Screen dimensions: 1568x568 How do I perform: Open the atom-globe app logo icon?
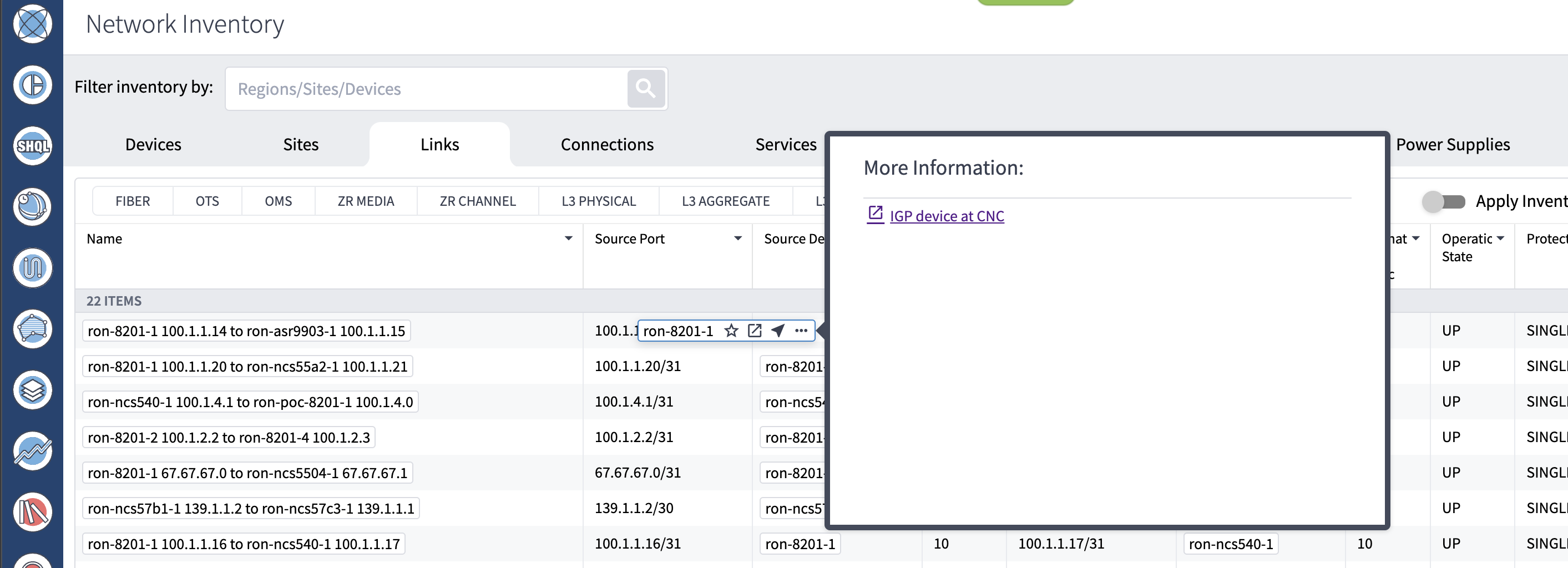pos(32,24)
